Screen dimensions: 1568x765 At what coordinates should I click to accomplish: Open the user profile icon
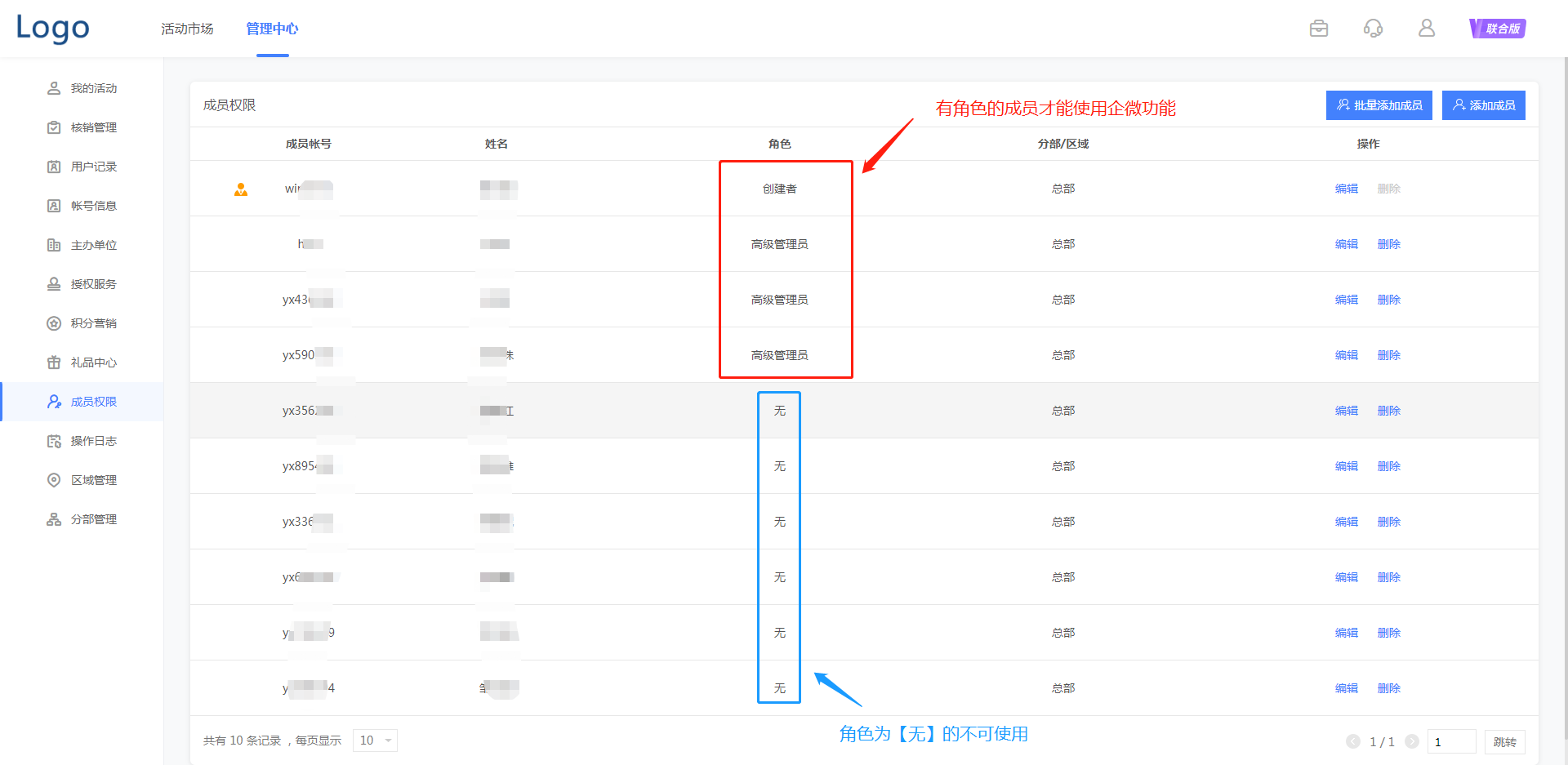pos(1427,29)
